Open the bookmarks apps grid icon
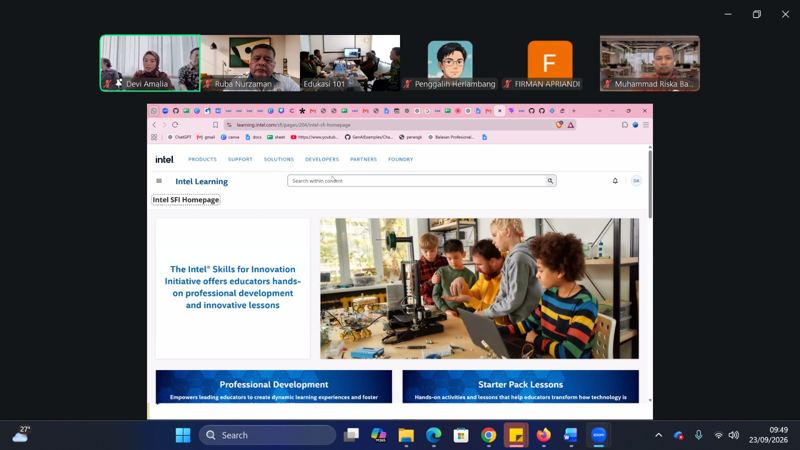Viewport: 800px width, 450px height. tap(154, 137)
